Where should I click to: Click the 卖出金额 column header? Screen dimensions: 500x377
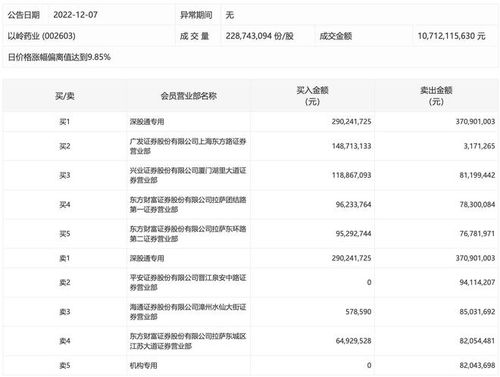pos(436,96)
